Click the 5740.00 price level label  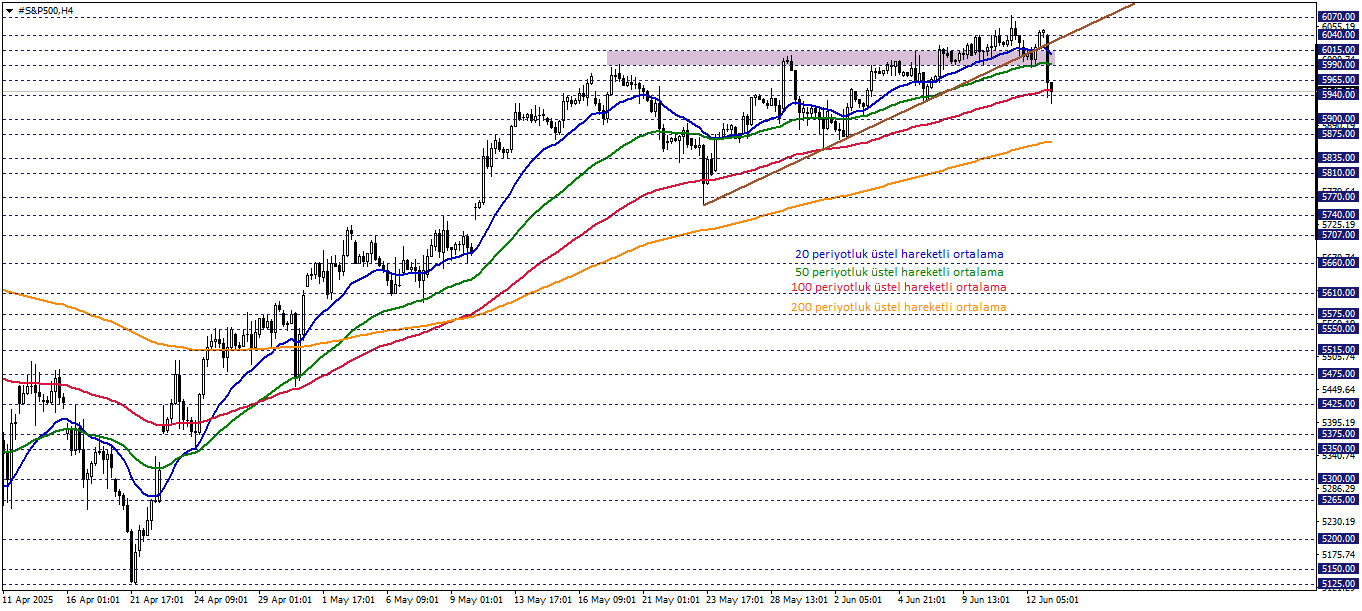pyautogui.click(x=1338, y=214)
